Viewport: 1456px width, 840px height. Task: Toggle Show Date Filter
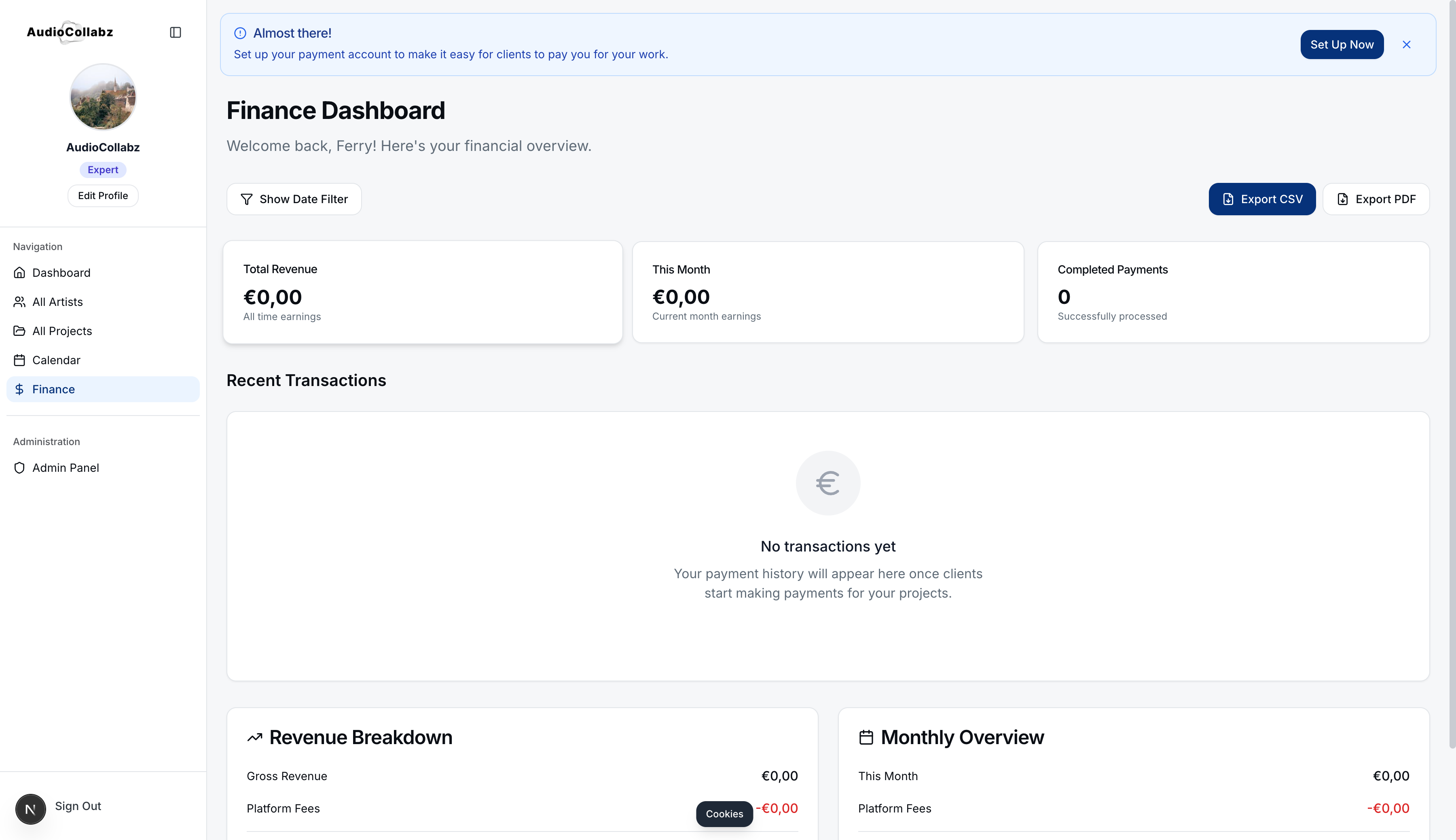pos(294,198)
